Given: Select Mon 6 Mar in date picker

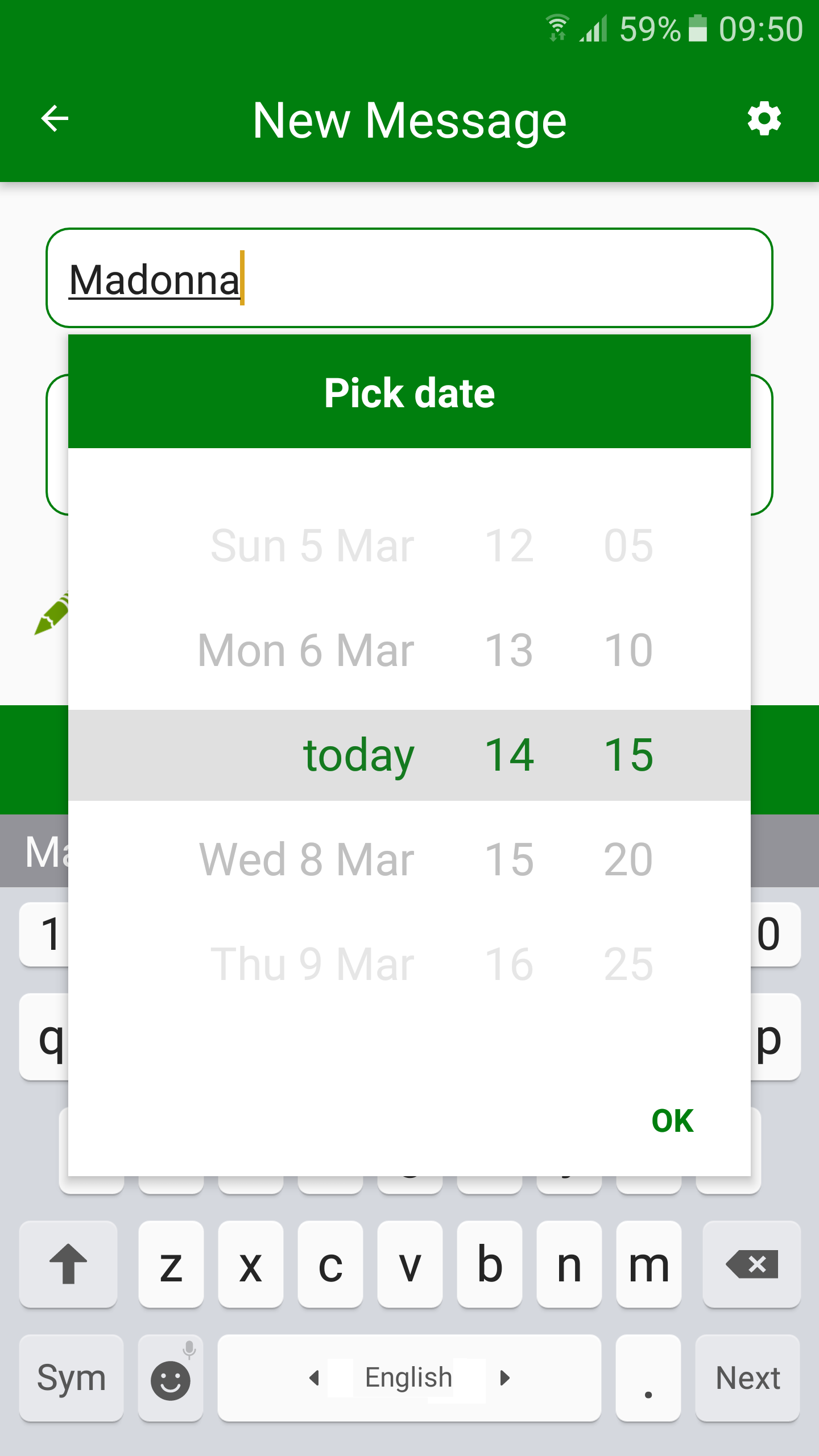Looking at the screenshot, I should click(x=306, y=650).
